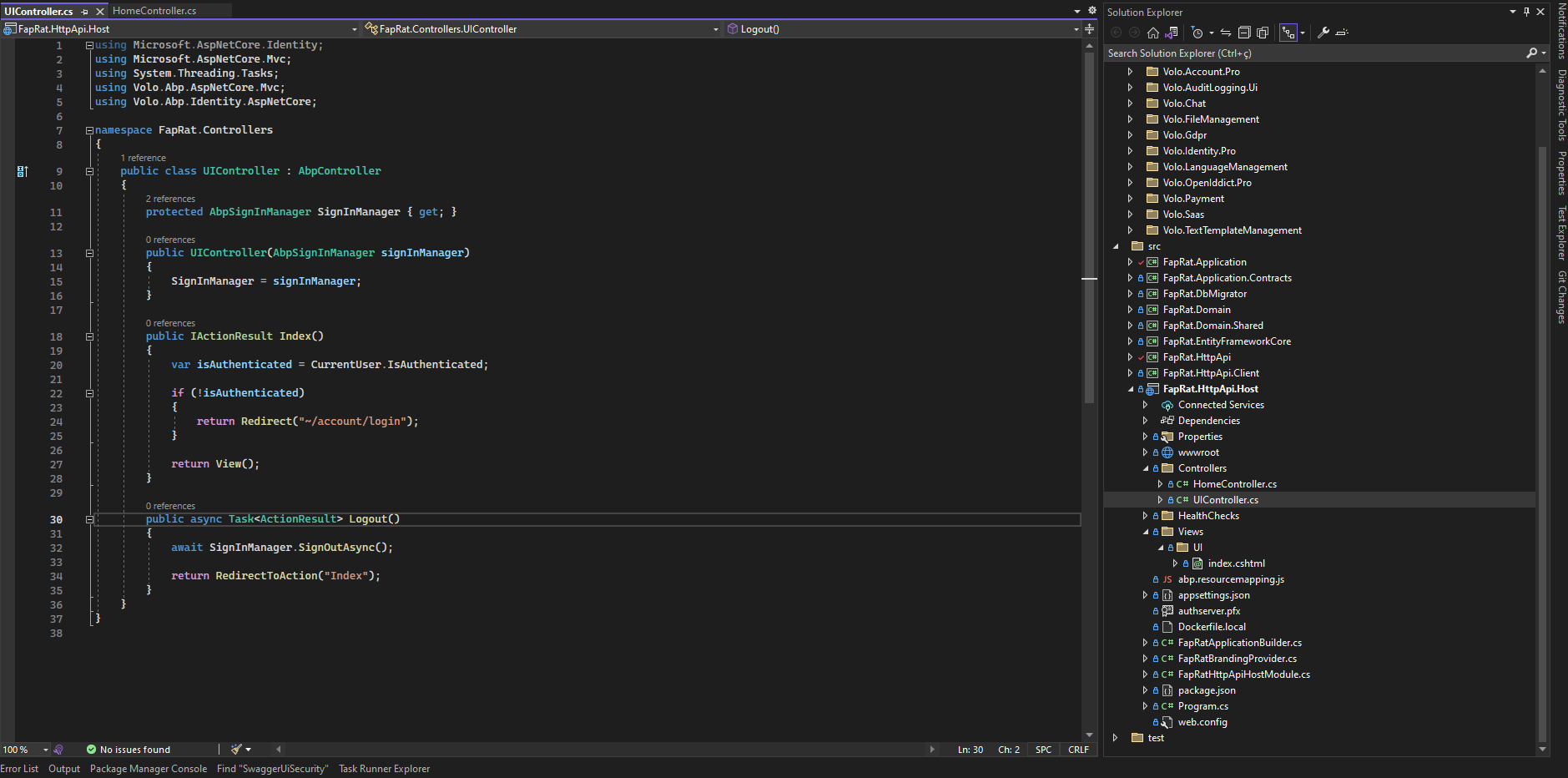
Task: Select Program.cs in Solution Explorer
Action: (1202, 706)
